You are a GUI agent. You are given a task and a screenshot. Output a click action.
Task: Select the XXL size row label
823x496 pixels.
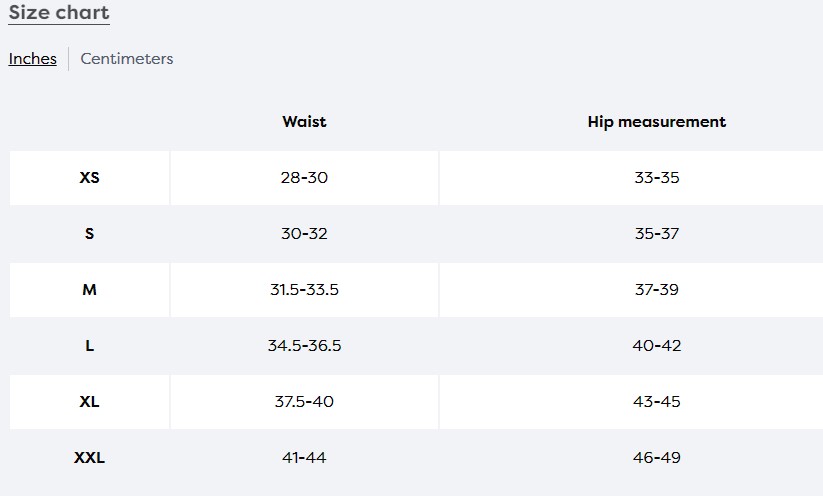(89, 458)
